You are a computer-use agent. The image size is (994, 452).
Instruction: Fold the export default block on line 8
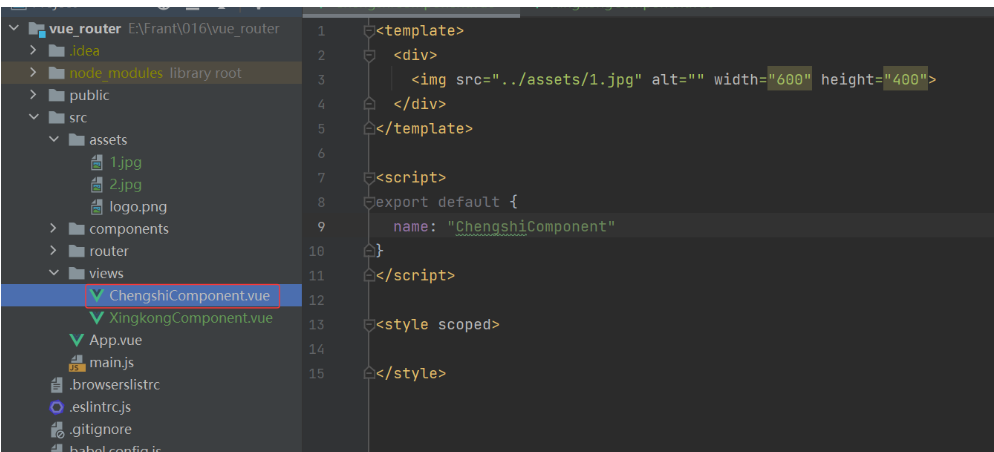click(369, 202)
